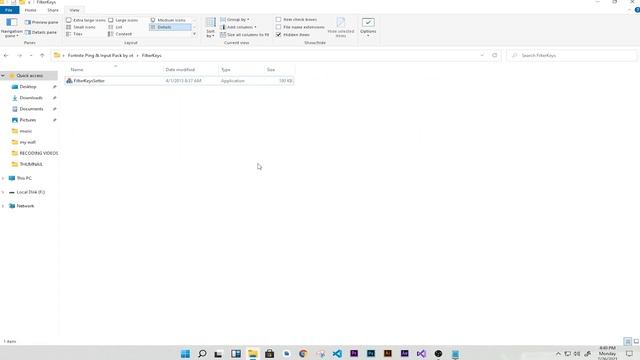Open Microsoft Store from taskbar
The width and height of the screenshot is (640, 360).
click(269, 353)
